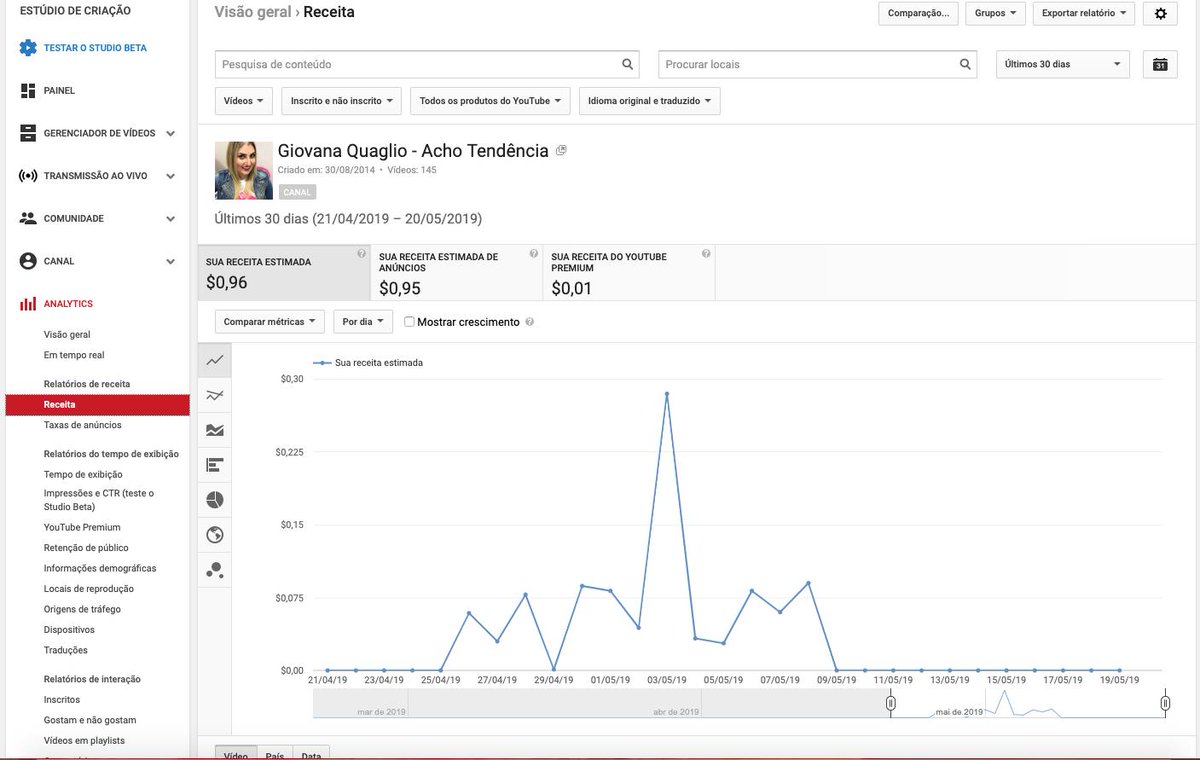Open Origens de tráfego report
The width and height of the screenshot is (1200, 760).
tap(82, 609)
